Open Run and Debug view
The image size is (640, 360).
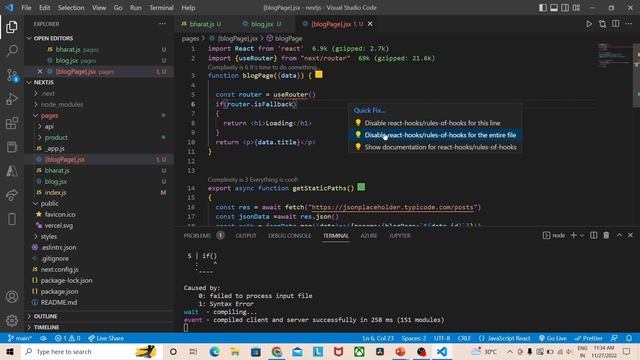12,99
